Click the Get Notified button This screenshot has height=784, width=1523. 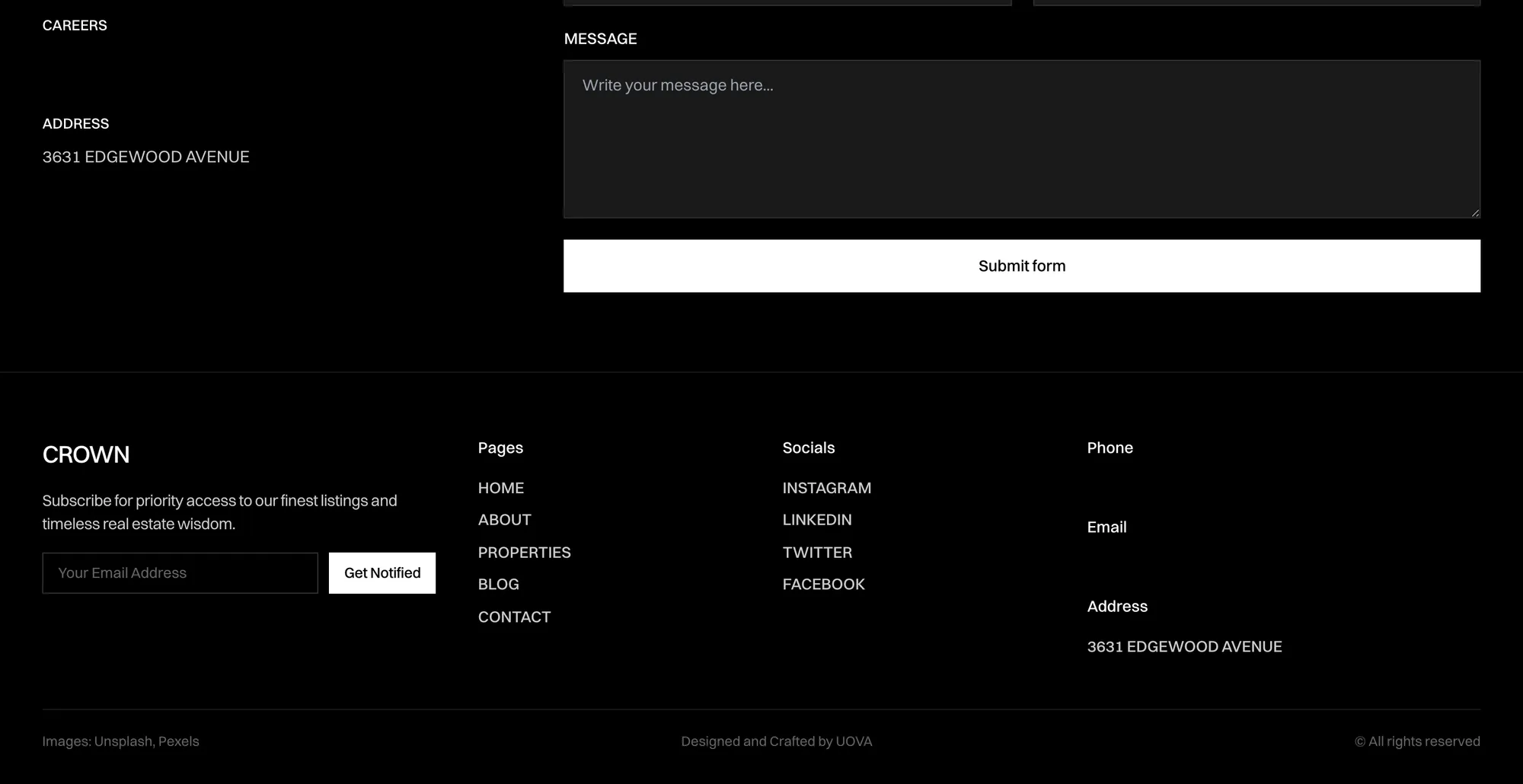[x=382, y=573]
